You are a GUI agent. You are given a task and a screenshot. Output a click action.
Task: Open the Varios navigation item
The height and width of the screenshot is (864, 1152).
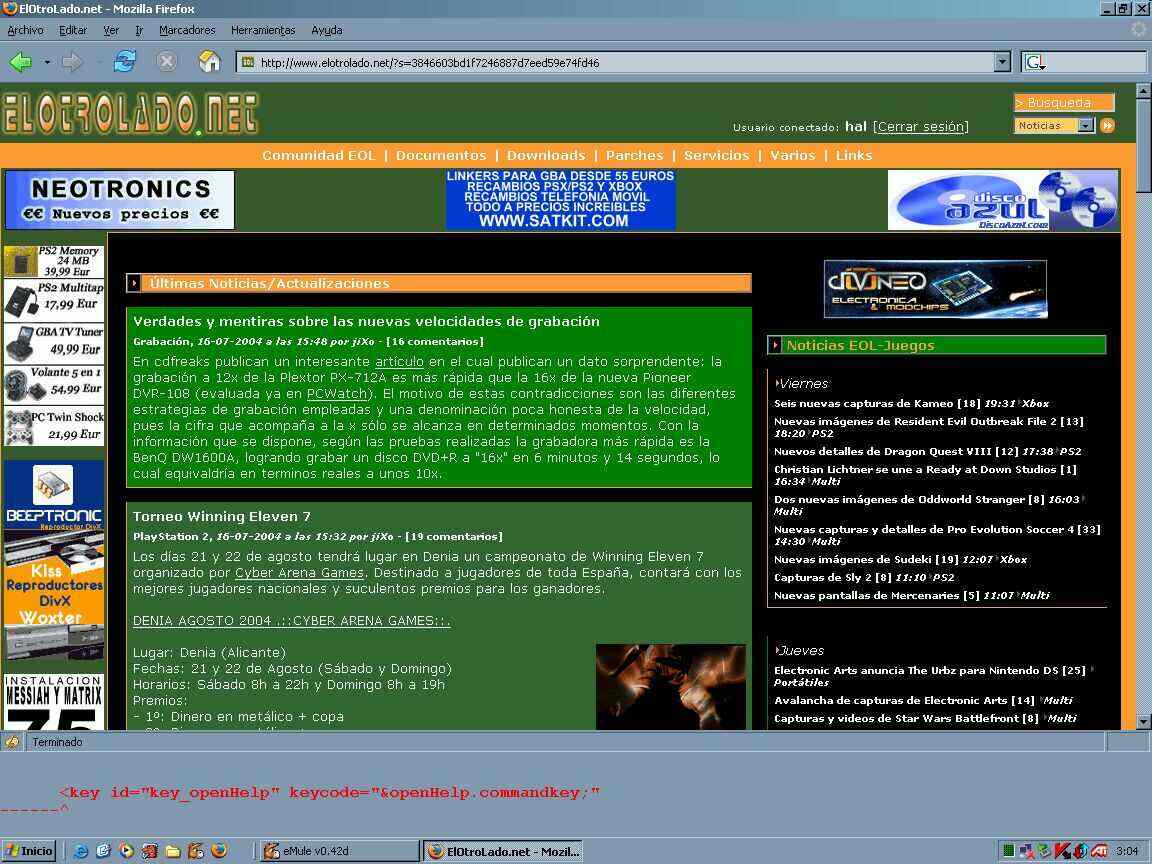tap(793, 155)
